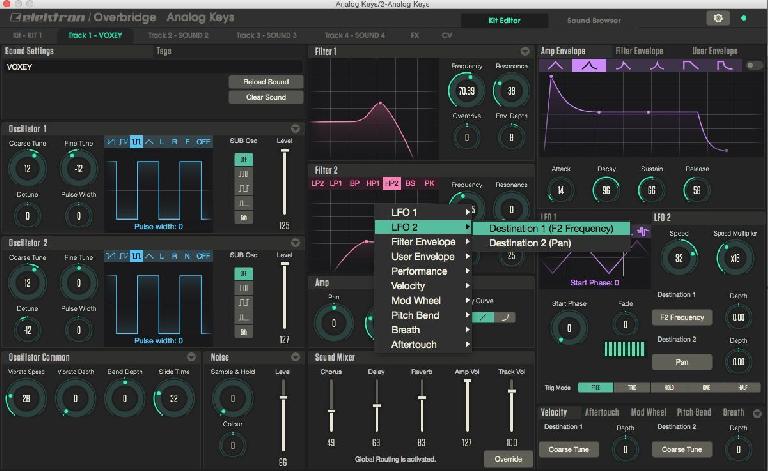Select active pulse waveform in Oscillator 1
Screen dimensions: 768x471
tap(136, 142)
